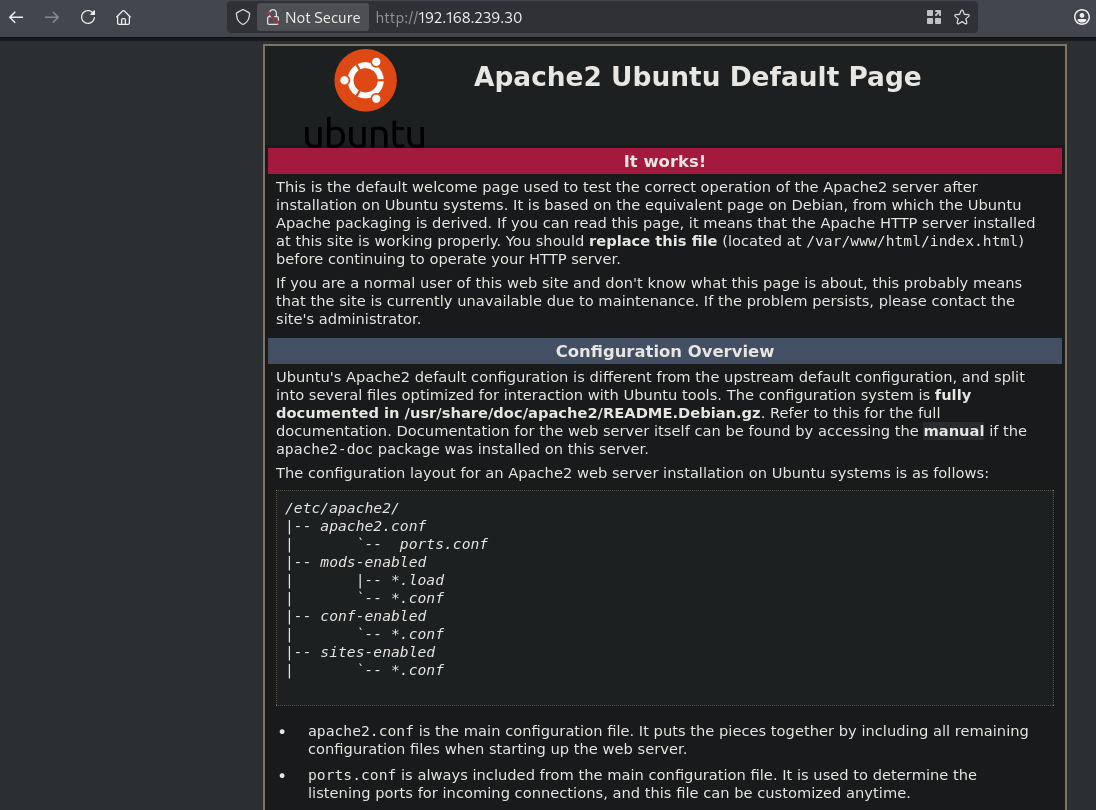Open the manual link in Configuration Overview

click(x=953, y=431)
